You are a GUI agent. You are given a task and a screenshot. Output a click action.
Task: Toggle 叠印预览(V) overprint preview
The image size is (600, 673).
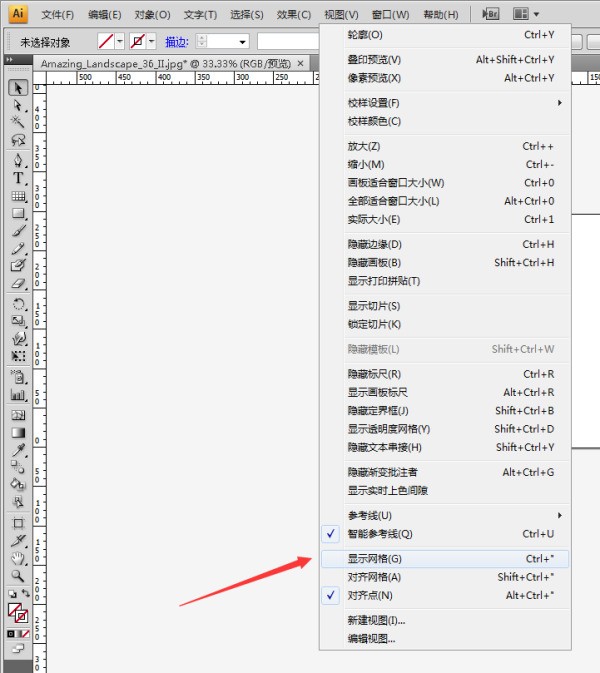pos(445,59)
